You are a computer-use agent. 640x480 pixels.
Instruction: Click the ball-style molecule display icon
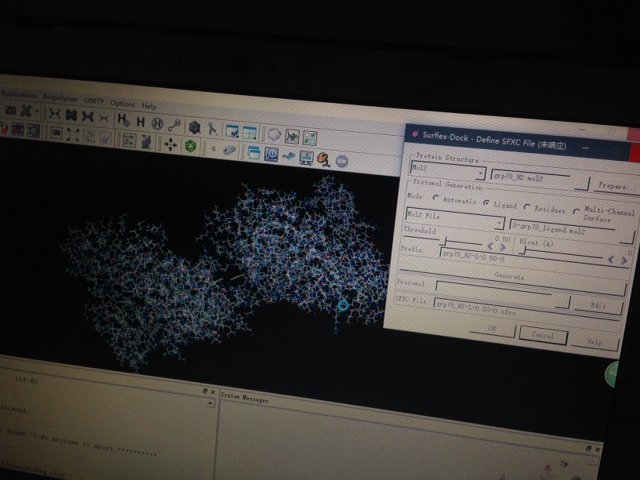pyautogui.click(x=71, y=115)
